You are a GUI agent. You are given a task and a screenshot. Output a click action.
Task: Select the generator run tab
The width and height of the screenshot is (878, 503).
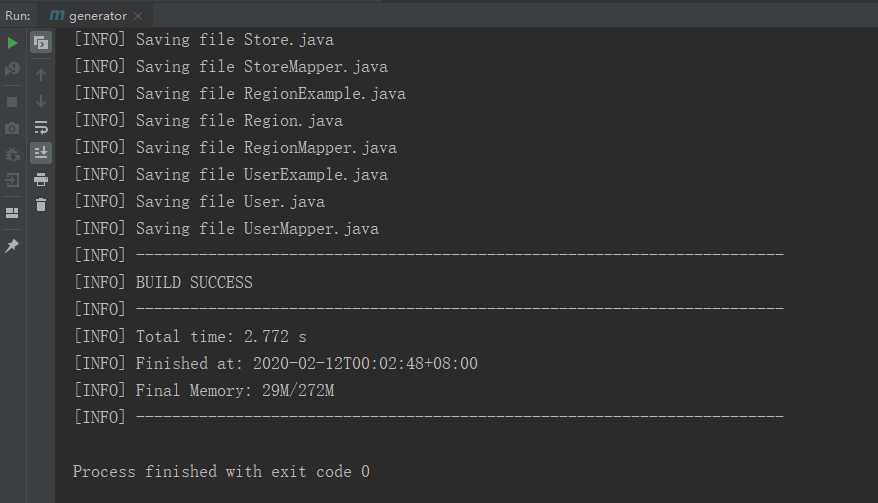[90, 16]
